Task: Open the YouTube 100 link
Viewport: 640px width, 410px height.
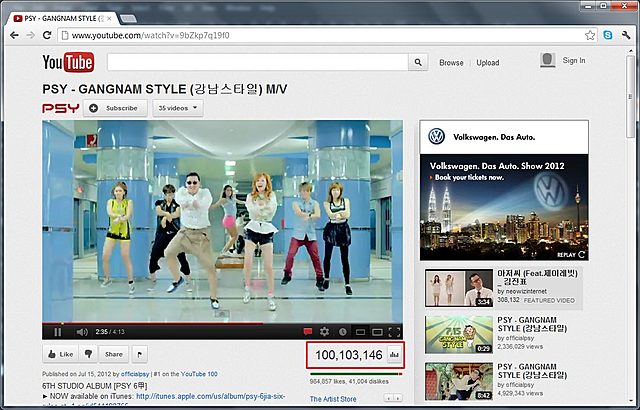Action: pos(199,374)
